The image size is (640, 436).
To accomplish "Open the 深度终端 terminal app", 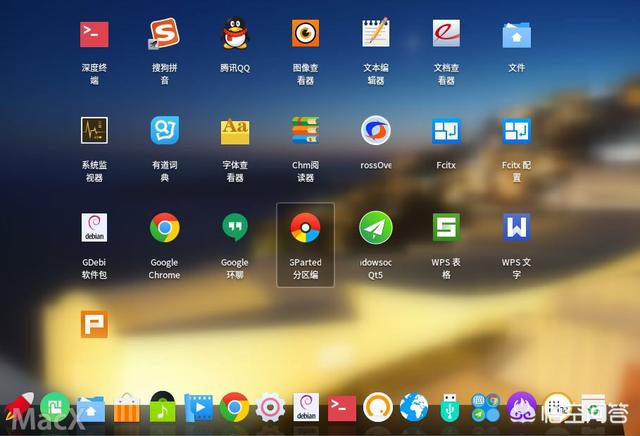I will tap(94, 35).
